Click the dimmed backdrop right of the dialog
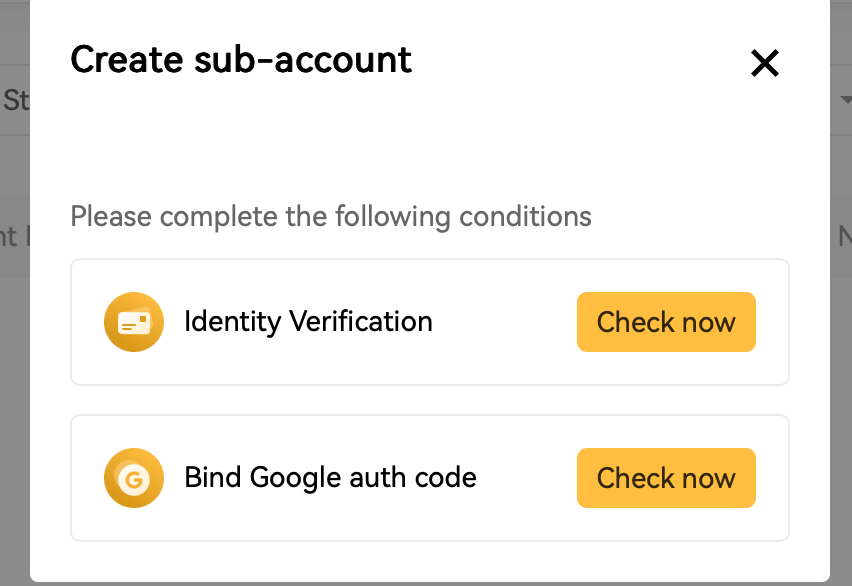852x586 pixels. (x=841, y=400)
